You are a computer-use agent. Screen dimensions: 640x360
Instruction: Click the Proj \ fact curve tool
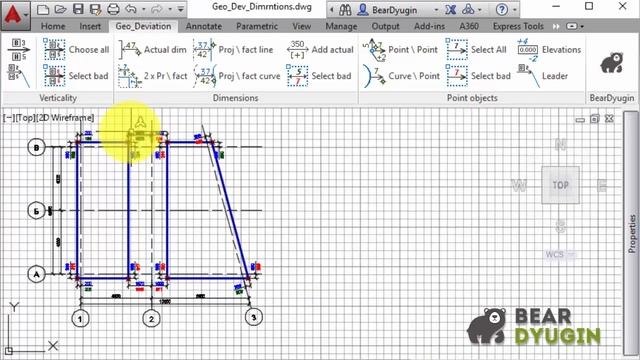point(237,76)
